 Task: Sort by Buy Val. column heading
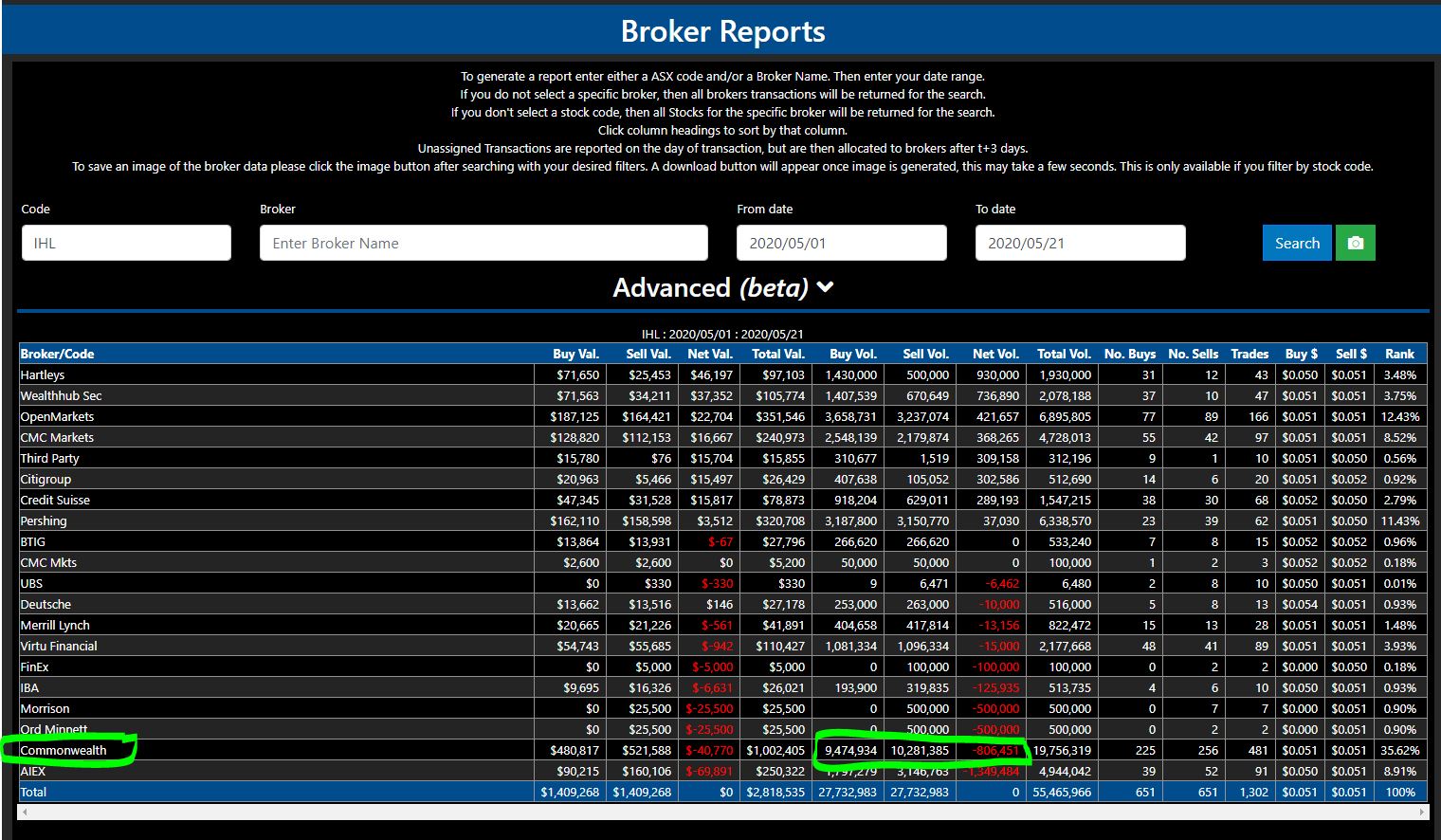click(x=576, y=354)
